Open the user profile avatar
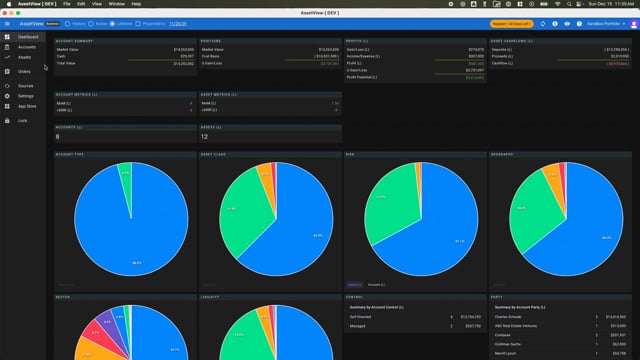 click(x=634, y=24)
